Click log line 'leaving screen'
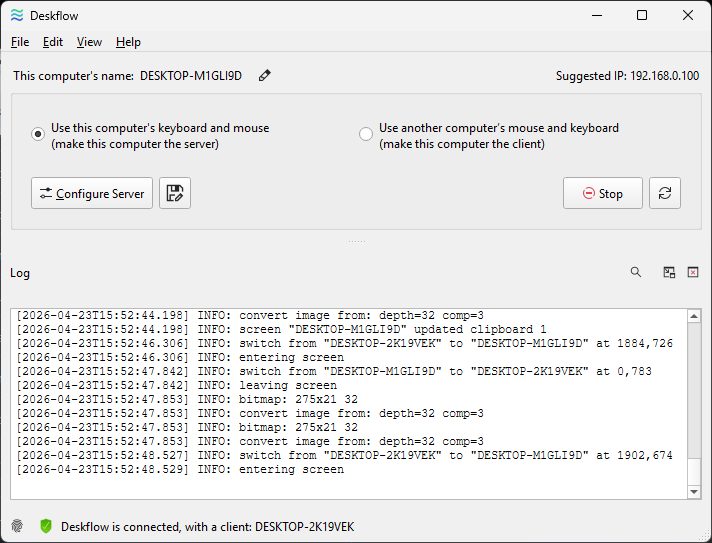This screenshot has width=712, height=543. (x=177, y=385)
